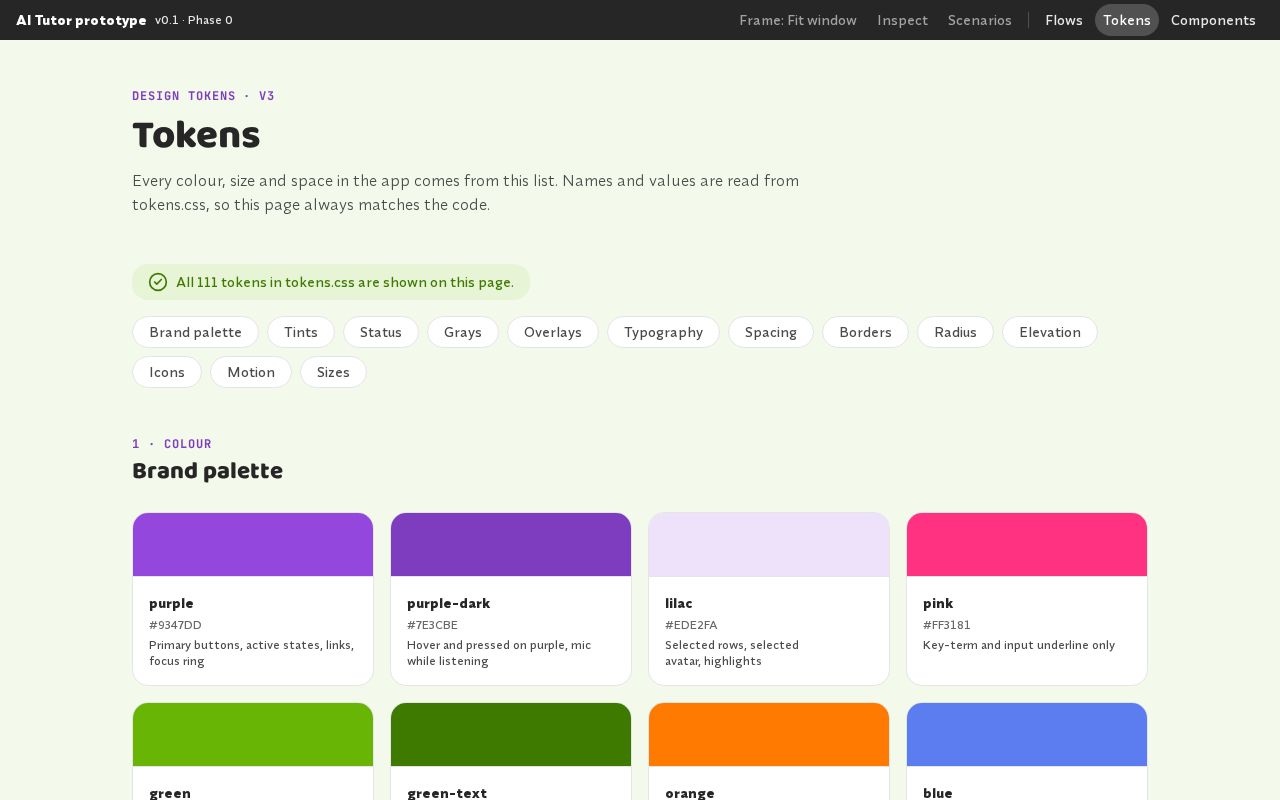Open the Flows view
Image resolution: width=1280 pixels, height=800 pixels.
point(1064,20)
